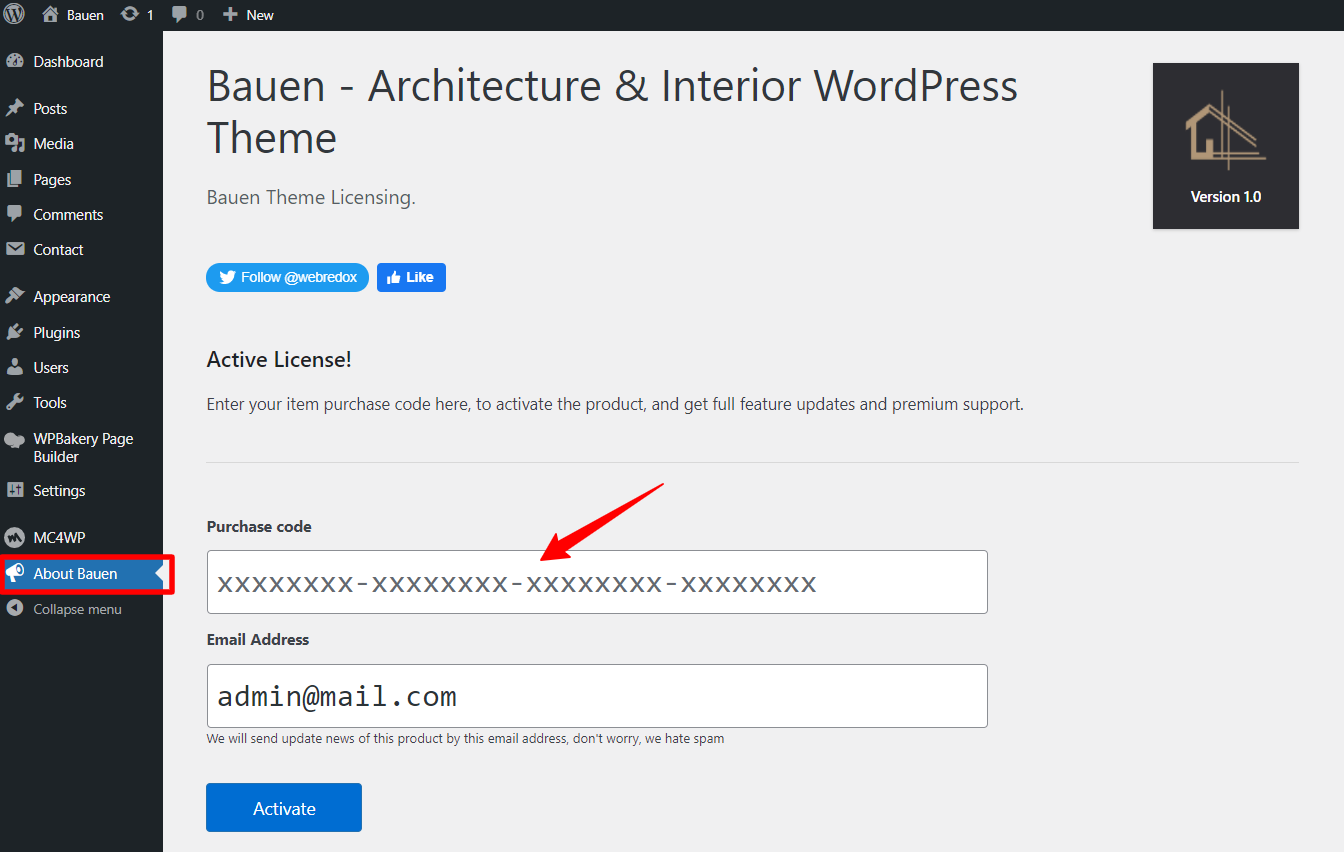Click the Appearance paintbrush icon
Image resolution: width=1344 pixels, height=852 pixels.
point(15,296)
